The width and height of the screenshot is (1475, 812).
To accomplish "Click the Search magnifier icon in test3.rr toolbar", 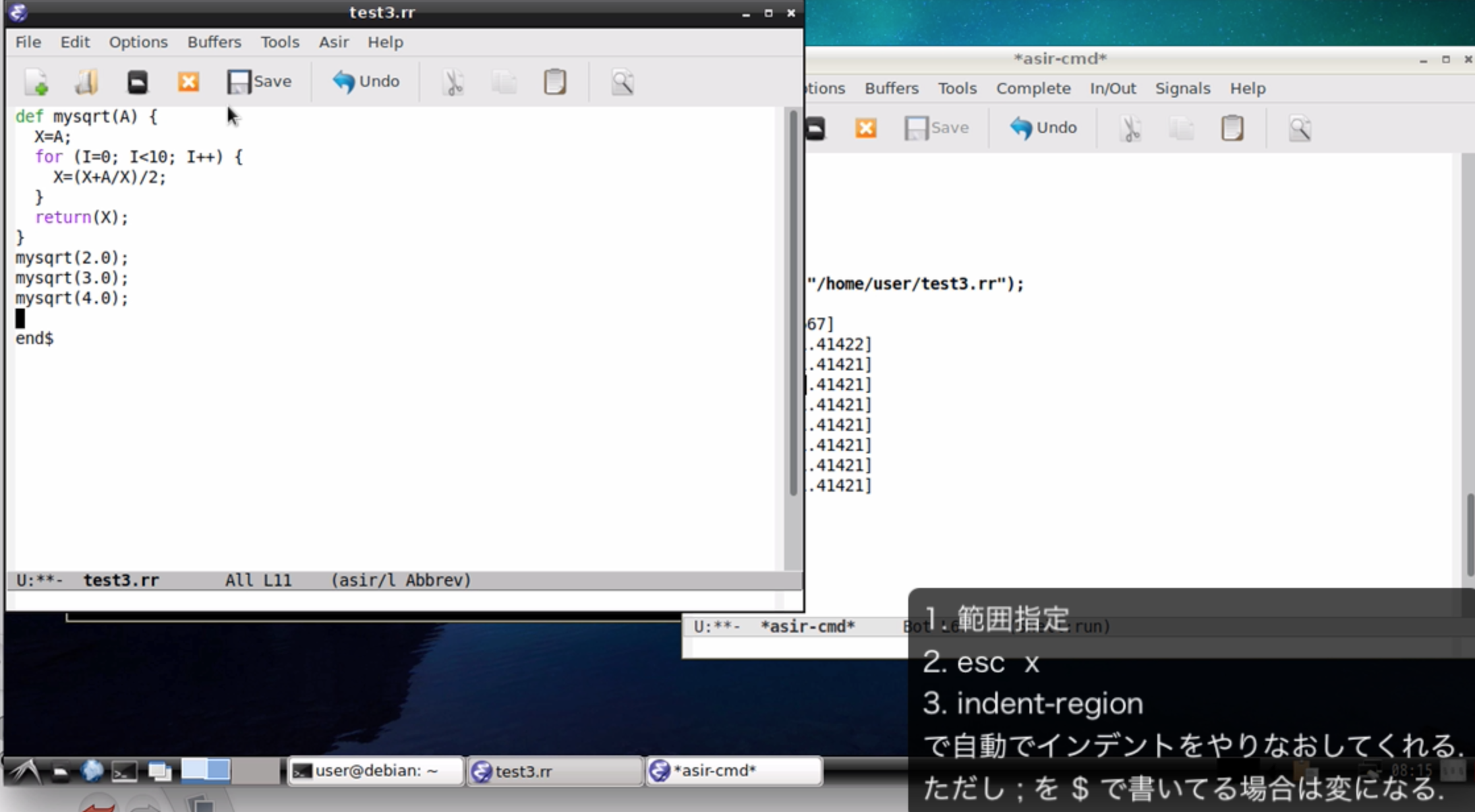I will click(622, 82).
